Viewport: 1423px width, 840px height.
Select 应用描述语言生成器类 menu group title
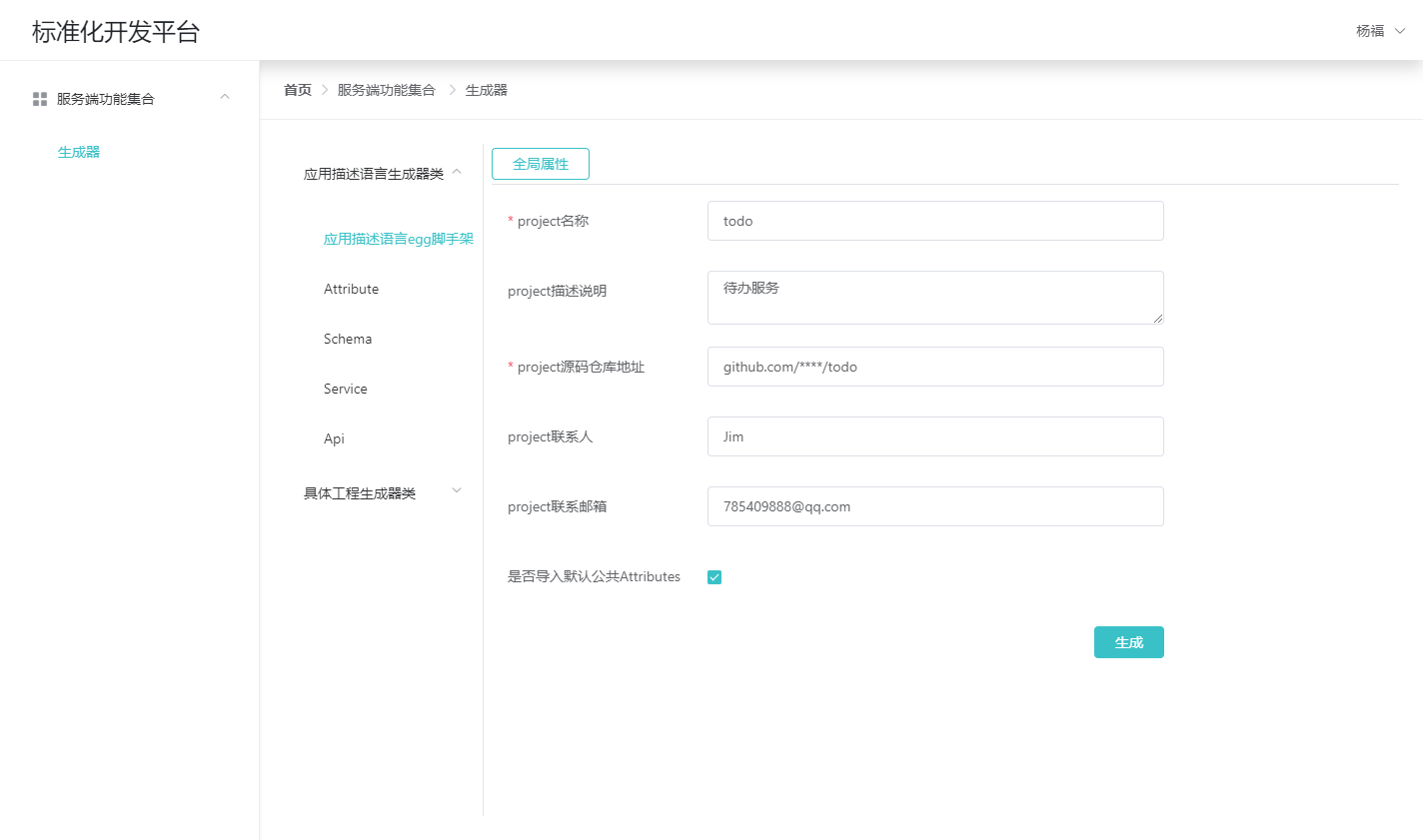click(374, 174)
